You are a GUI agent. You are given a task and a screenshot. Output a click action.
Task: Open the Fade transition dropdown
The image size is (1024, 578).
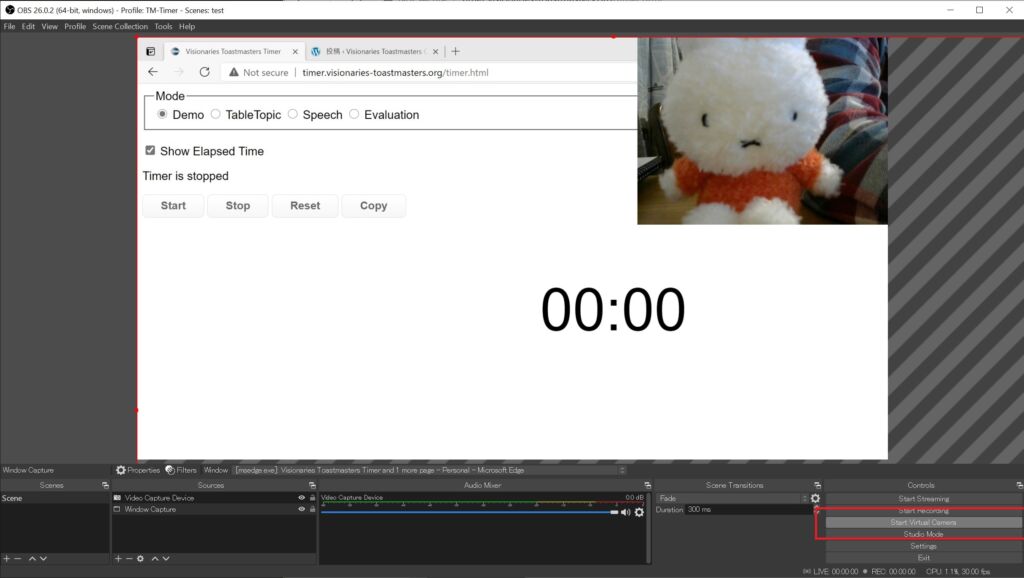click(x=732, y=498)
